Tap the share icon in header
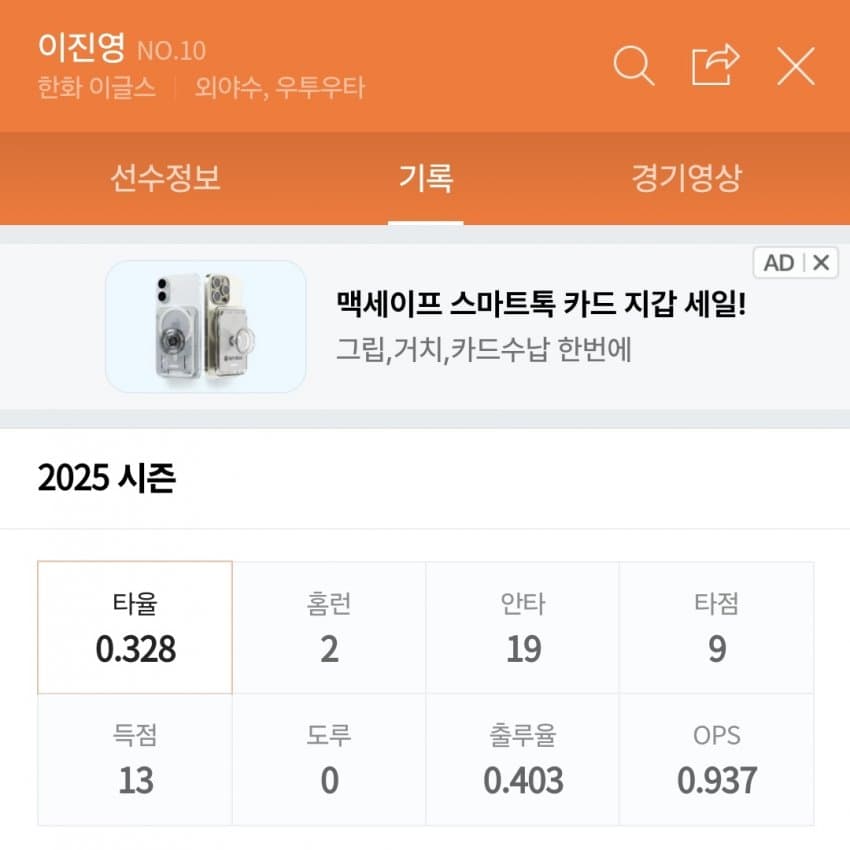Screen dimensions: 850x850 point(716,65)
